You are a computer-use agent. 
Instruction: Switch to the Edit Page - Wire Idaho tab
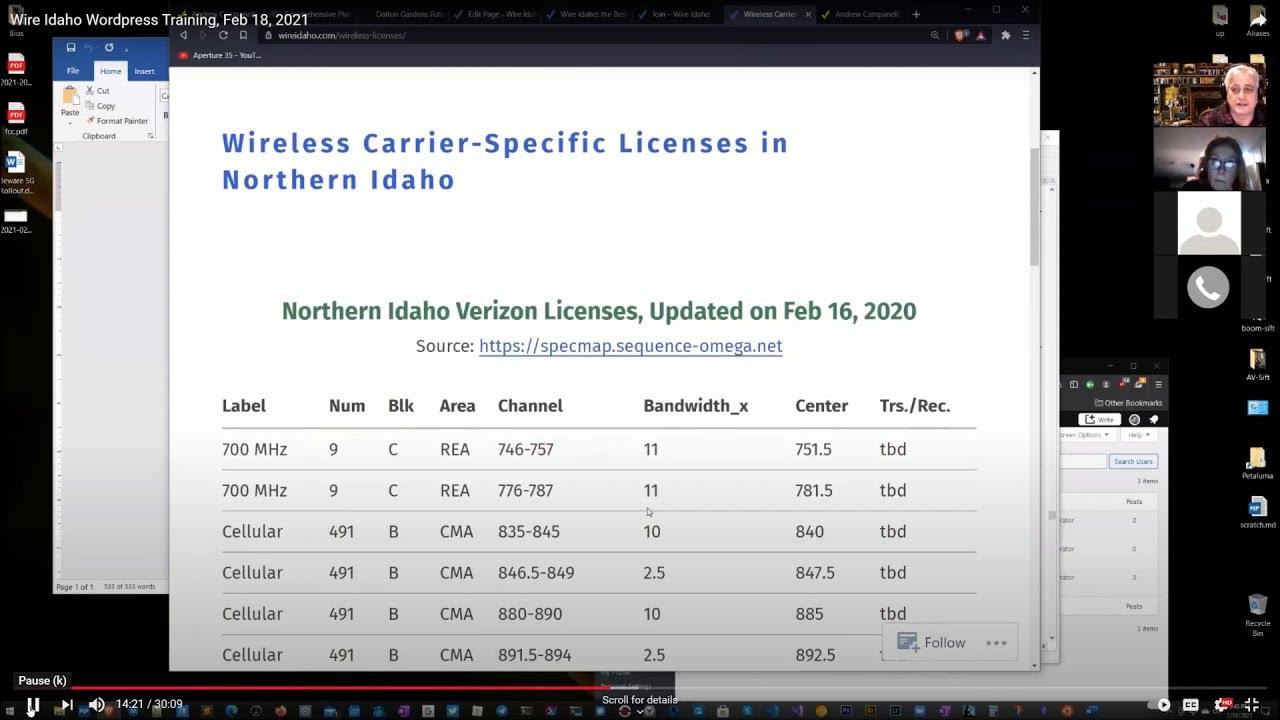(x=494, y=14)
